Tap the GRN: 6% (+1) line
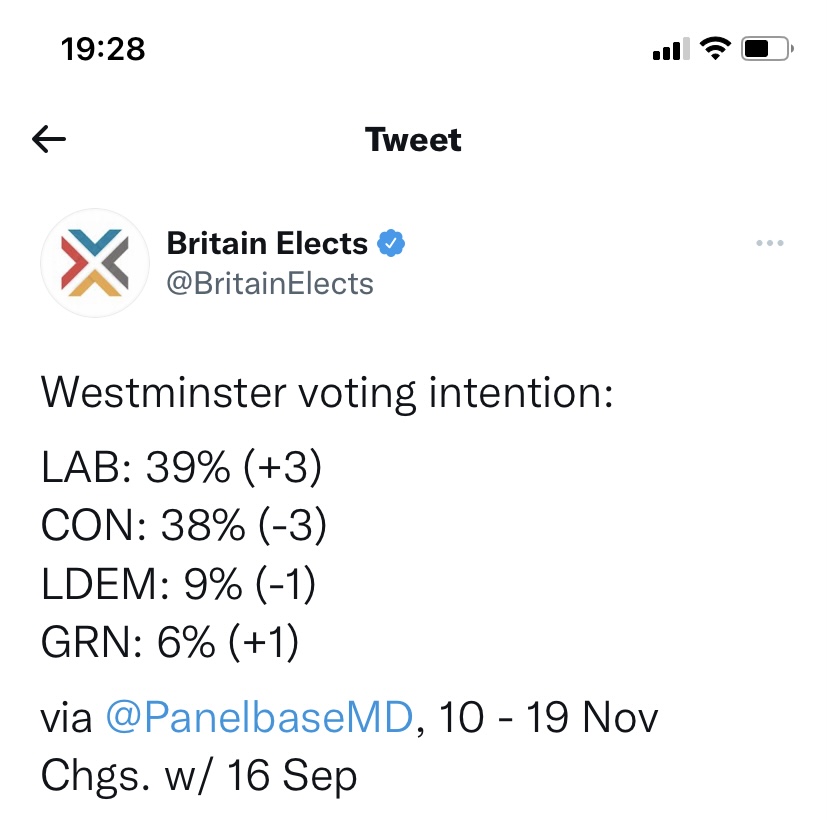Image resolution: width=827 pixels, height=820 pixels. tap(170, 642)
